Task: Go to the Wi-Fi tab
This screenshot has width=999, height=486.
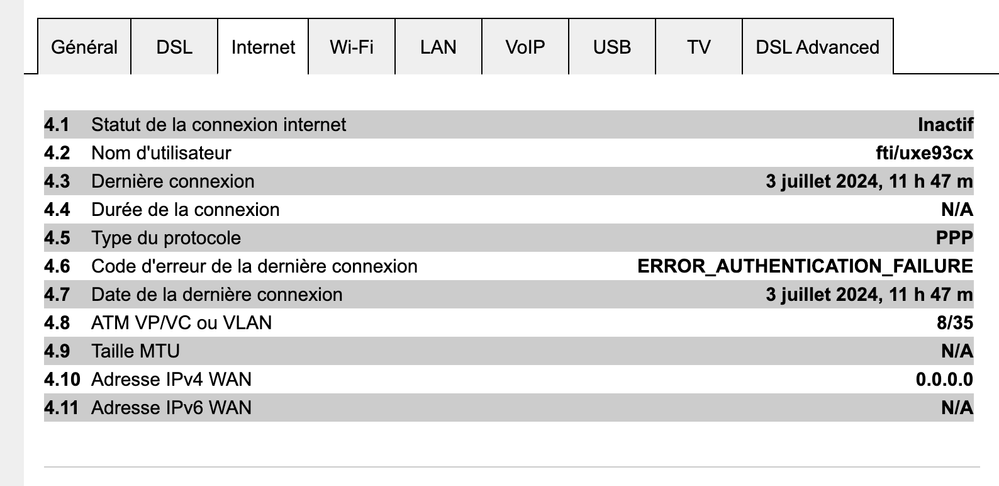Action: [x=351, y=47]
